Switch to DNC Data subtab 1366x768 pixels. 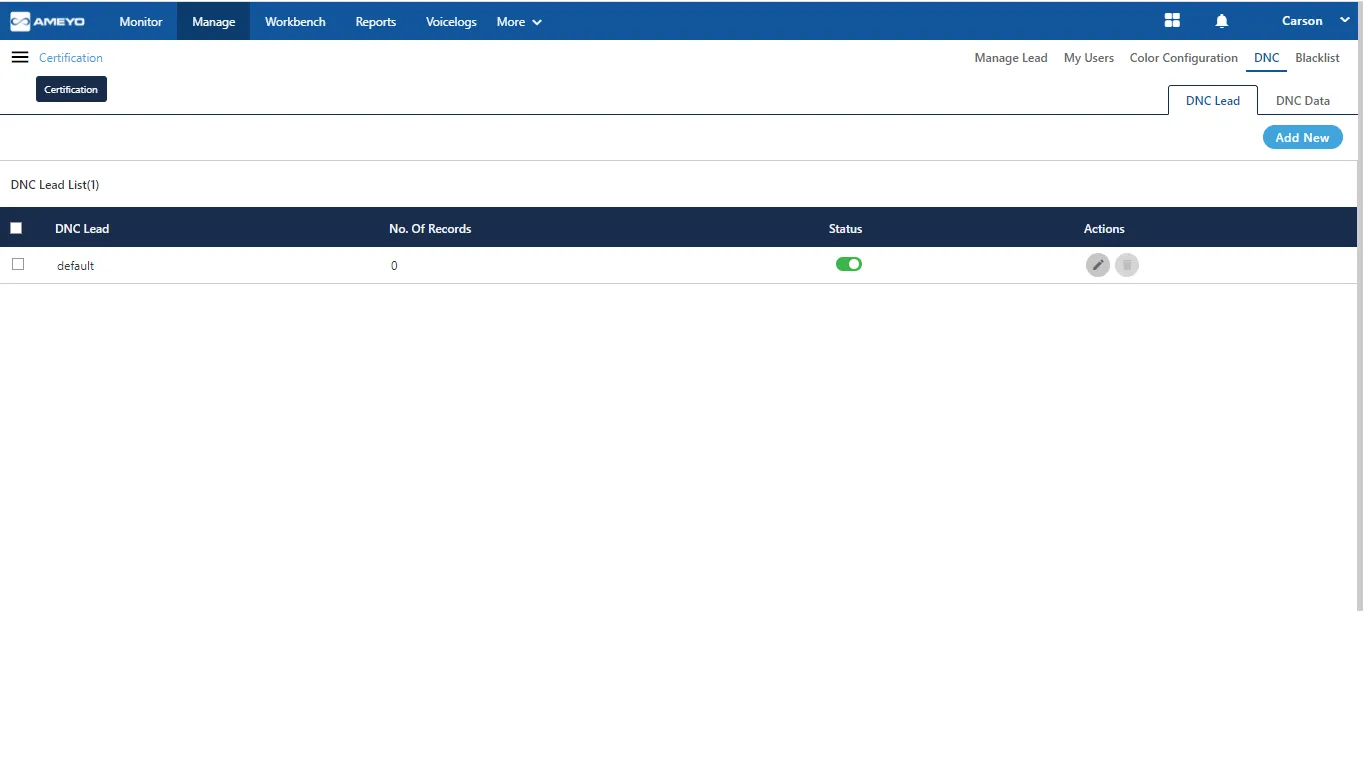(x=1303, y=100)
